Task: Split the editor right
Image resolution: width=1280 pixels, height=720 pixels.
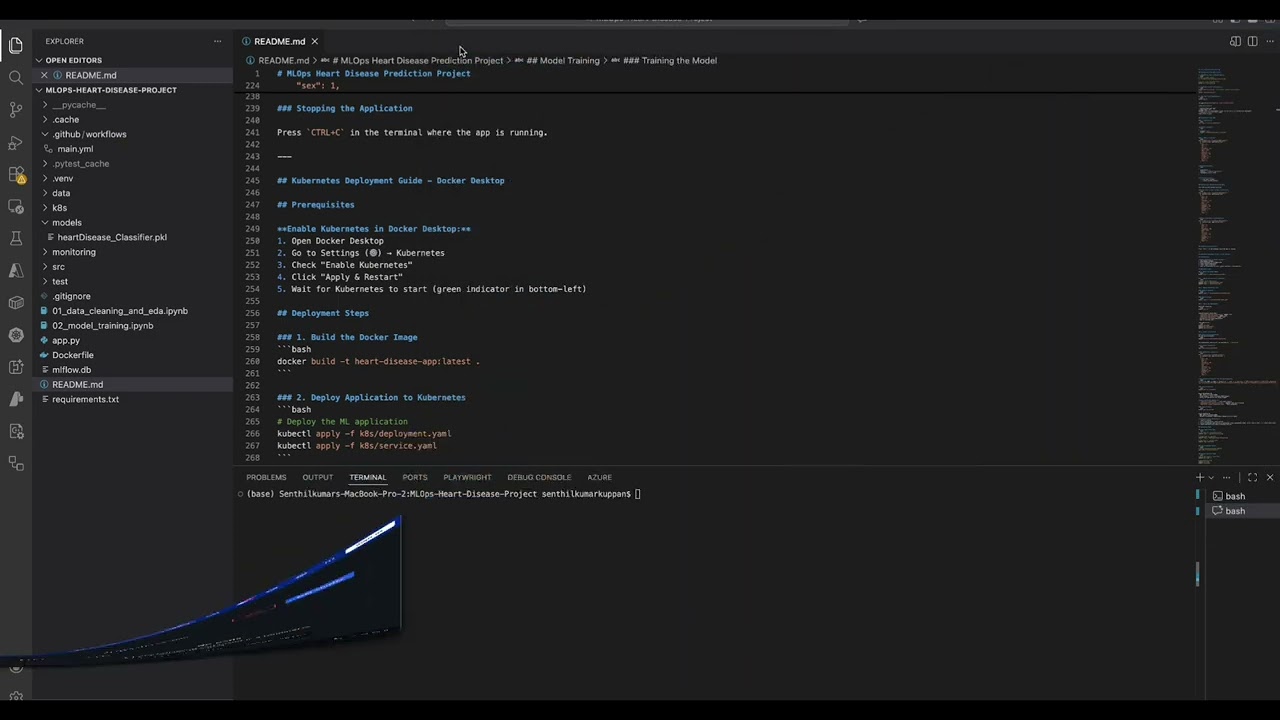Action: (1252, 41)
